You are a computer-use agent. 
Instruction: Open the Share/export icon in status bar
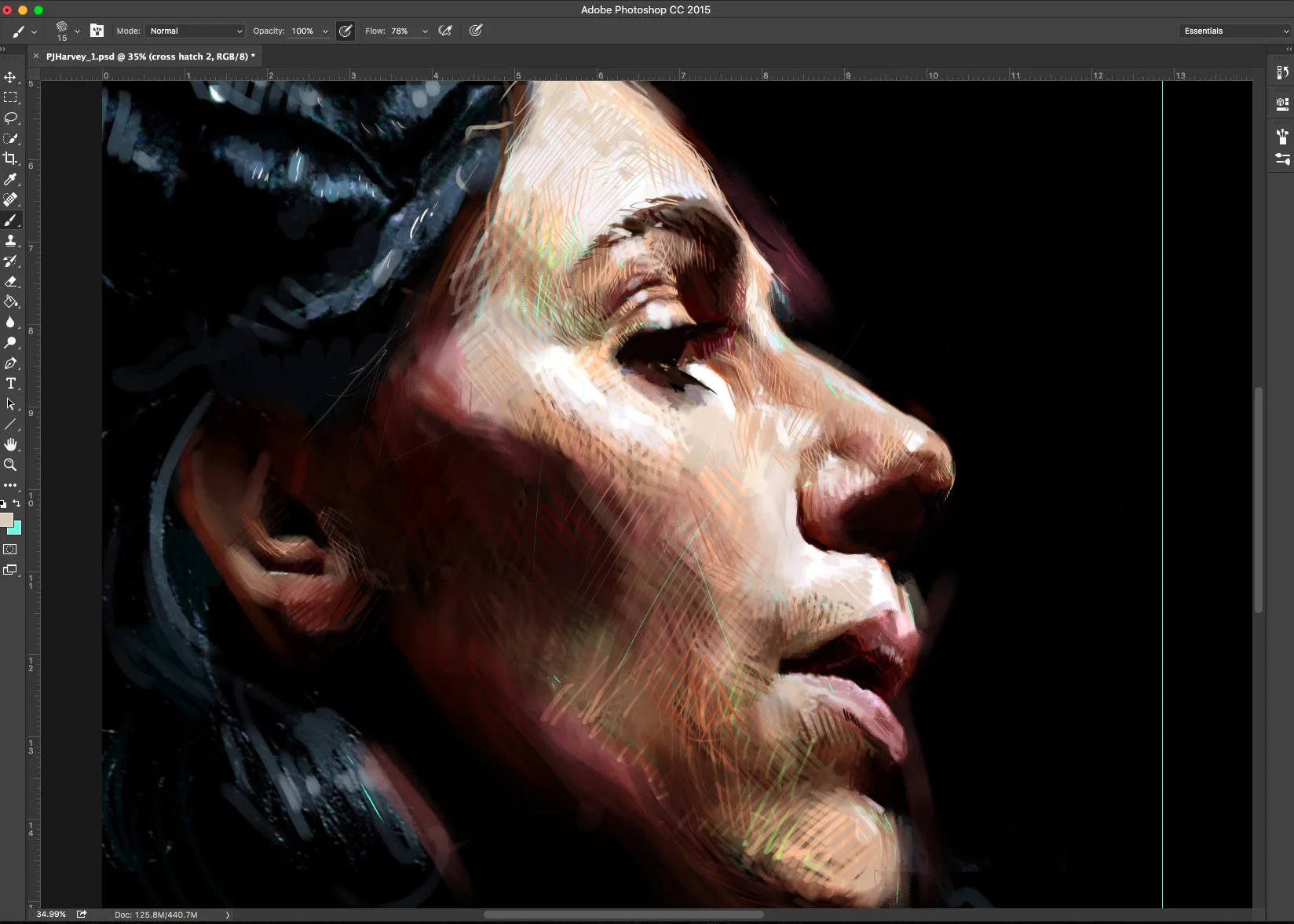click(x=81, y=915)
